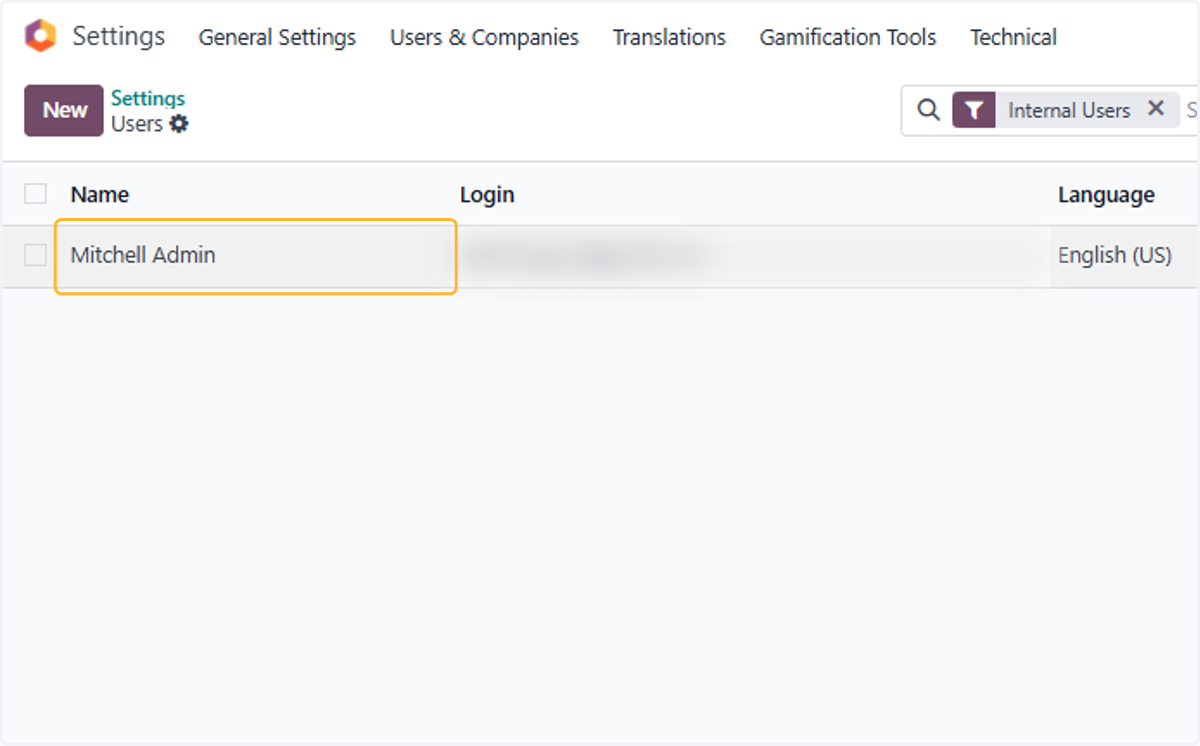This screenshot has height=746, width=1200.
Task: Sort by the Name column header
Action: coord(100,195)
